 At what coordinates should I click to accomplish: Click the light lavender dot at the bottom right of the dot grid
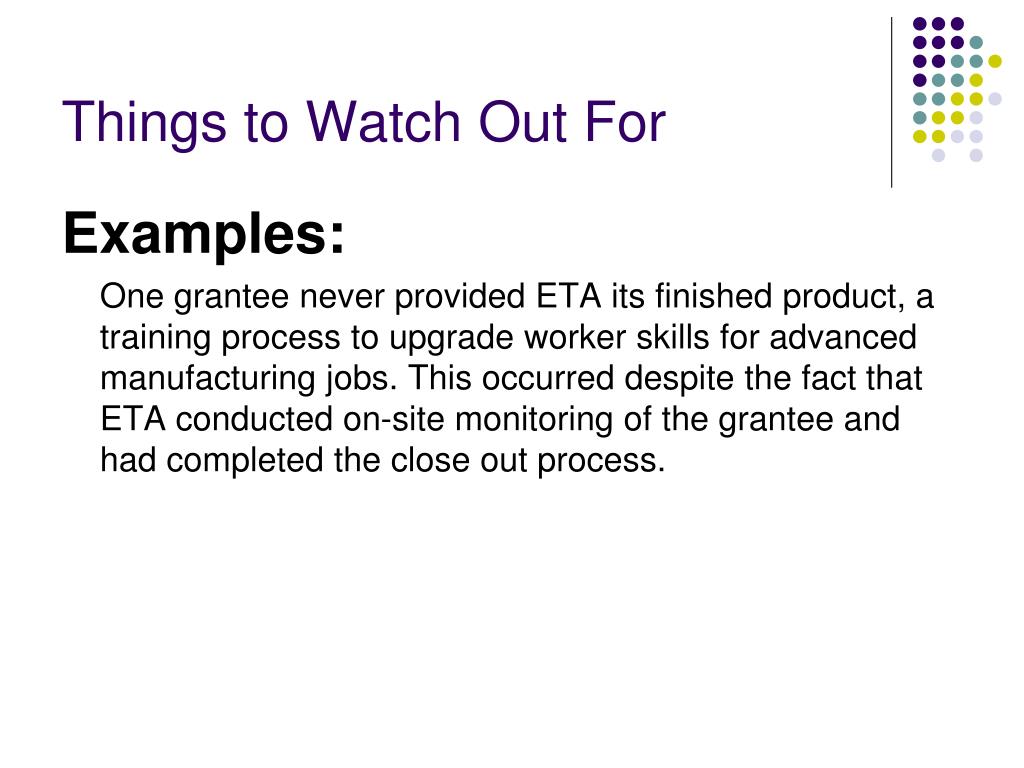(976, 155)
